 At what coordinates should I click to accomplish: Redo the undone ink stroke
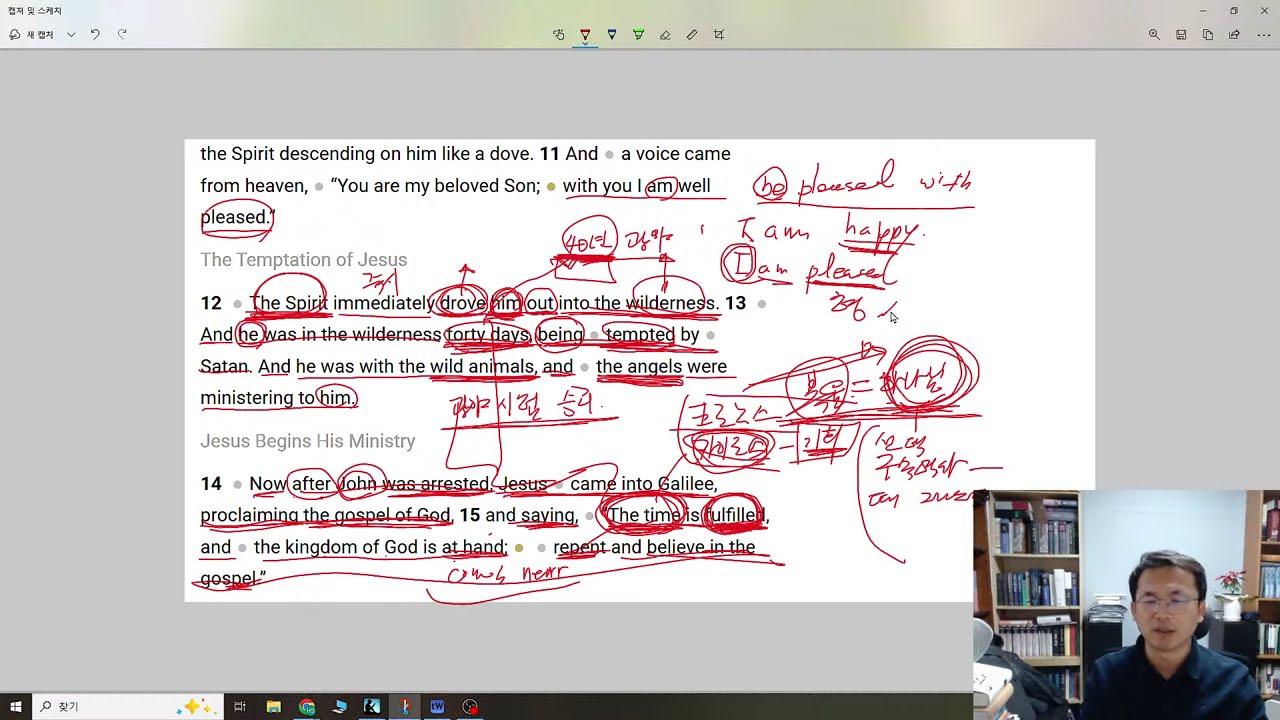click(x=122, y=34)
